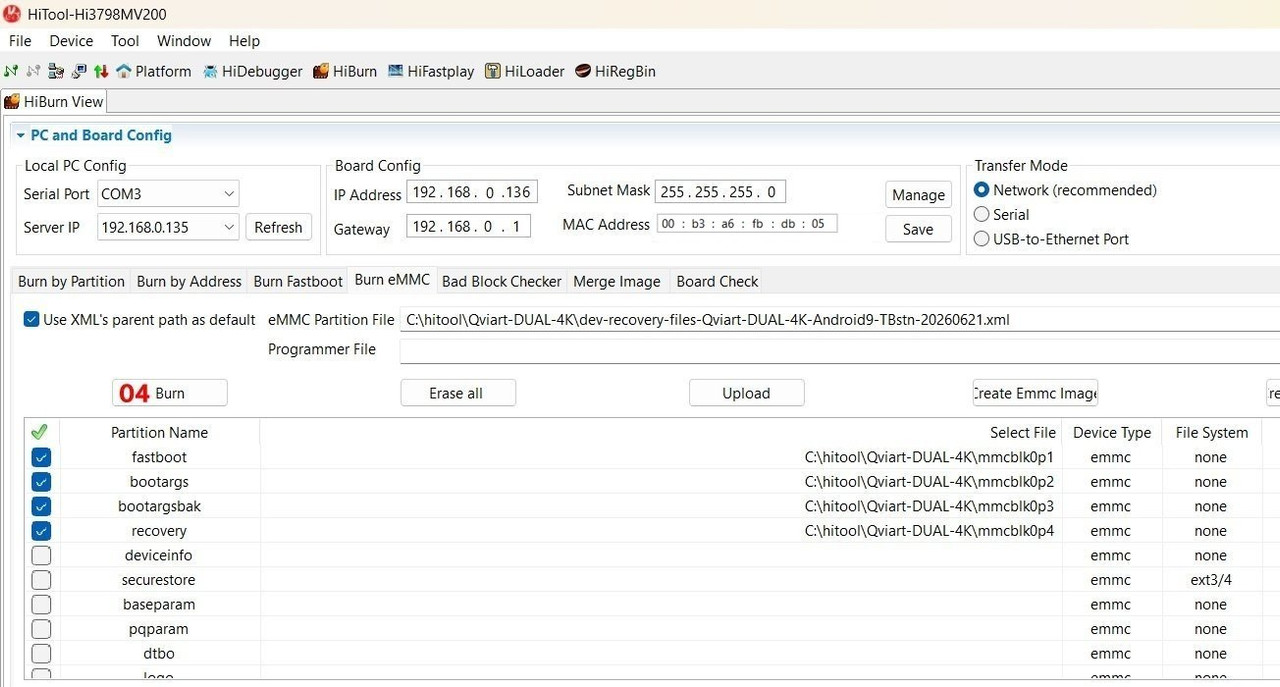Open the terminal console toolbar icon

(x=79, y=71)
